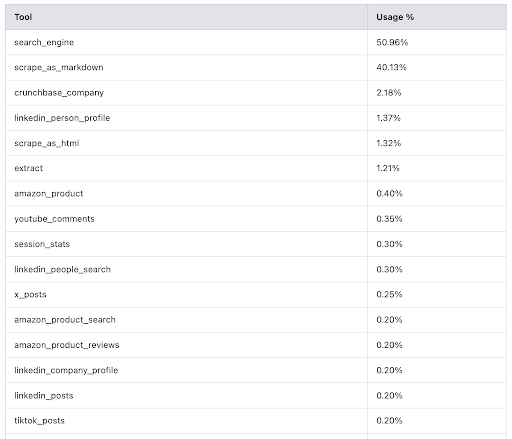Select the x_posts tool cell
The image size is (512, 439).
tap(186, 295)
